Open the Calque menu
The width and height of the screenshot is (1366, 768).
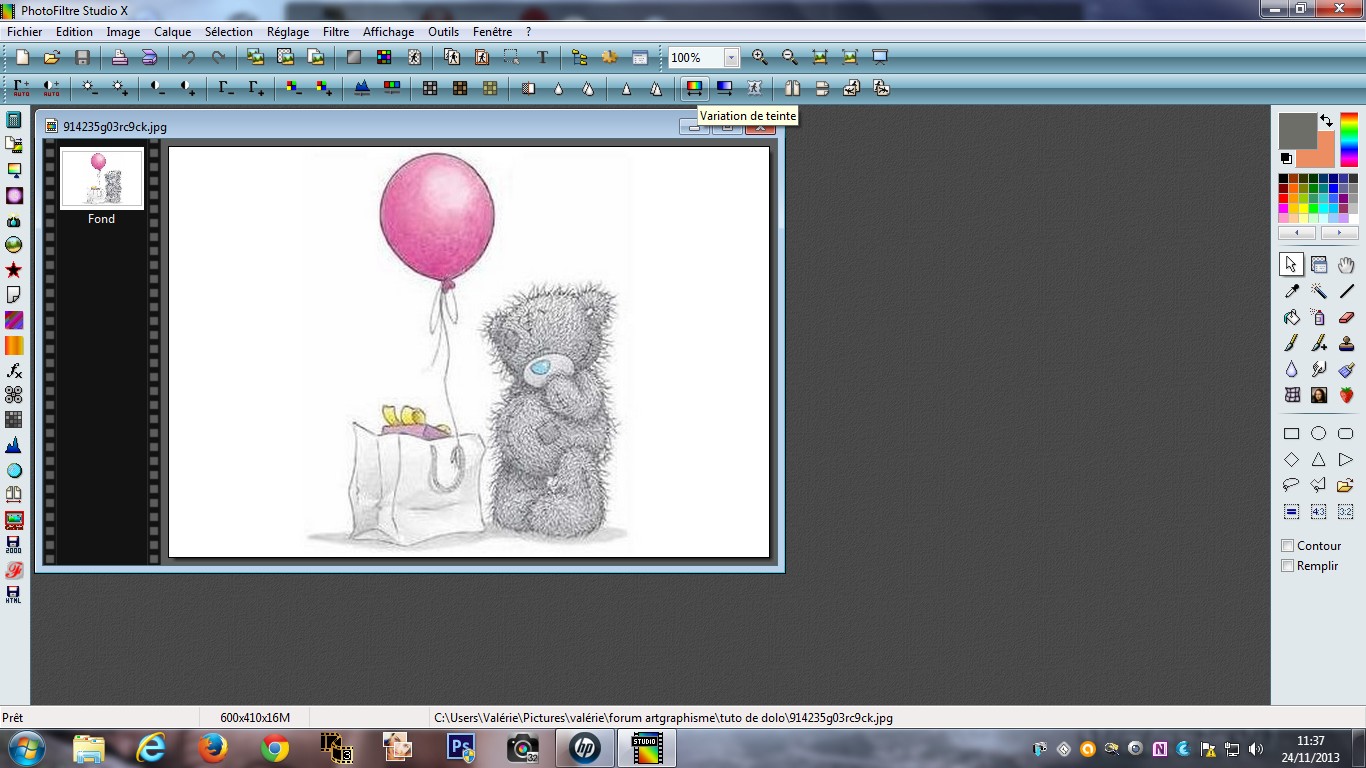click(x=172, y=32)
